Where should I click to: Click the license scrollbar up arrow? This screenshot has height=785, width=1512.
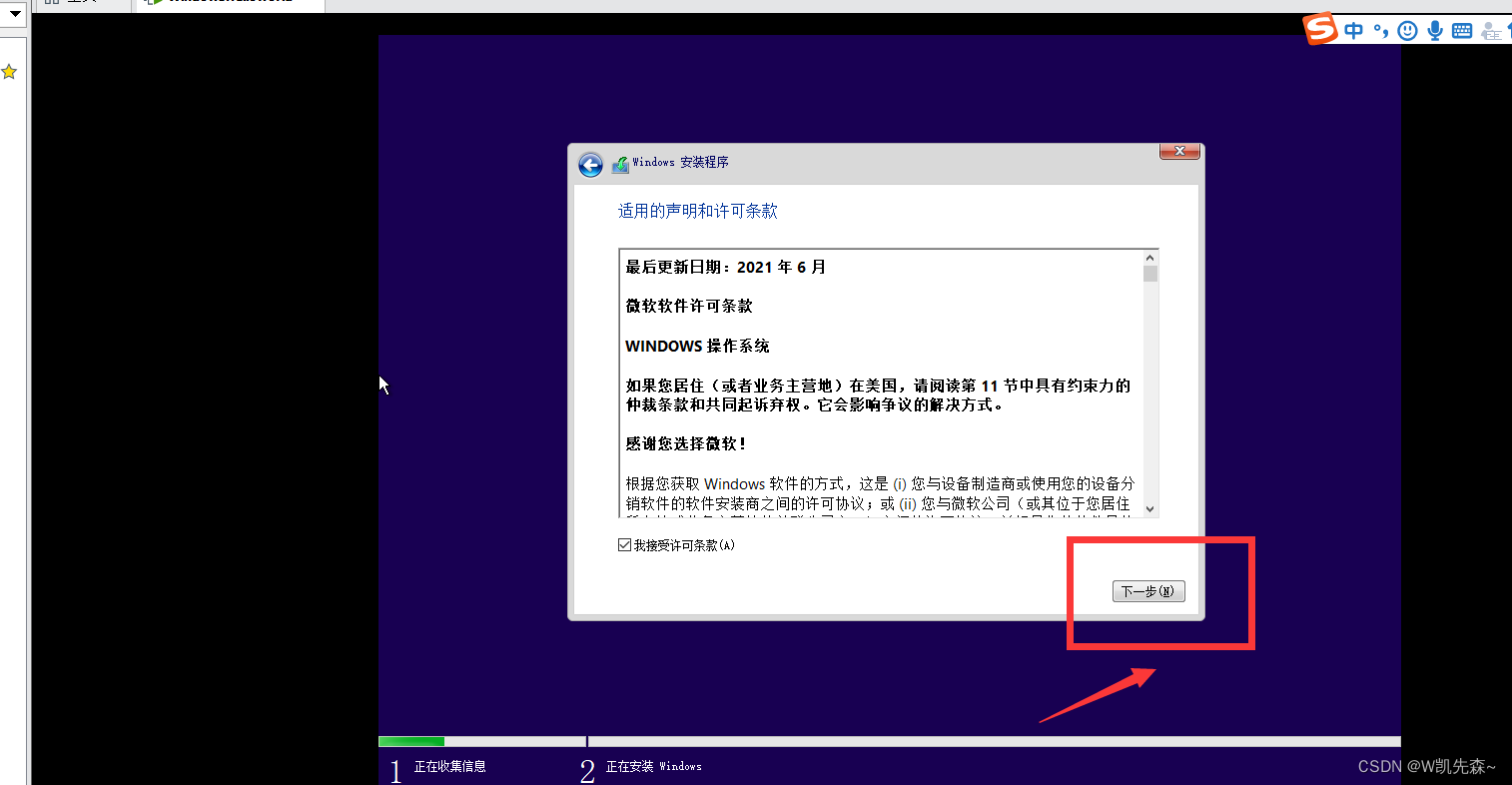point(1150,258)
